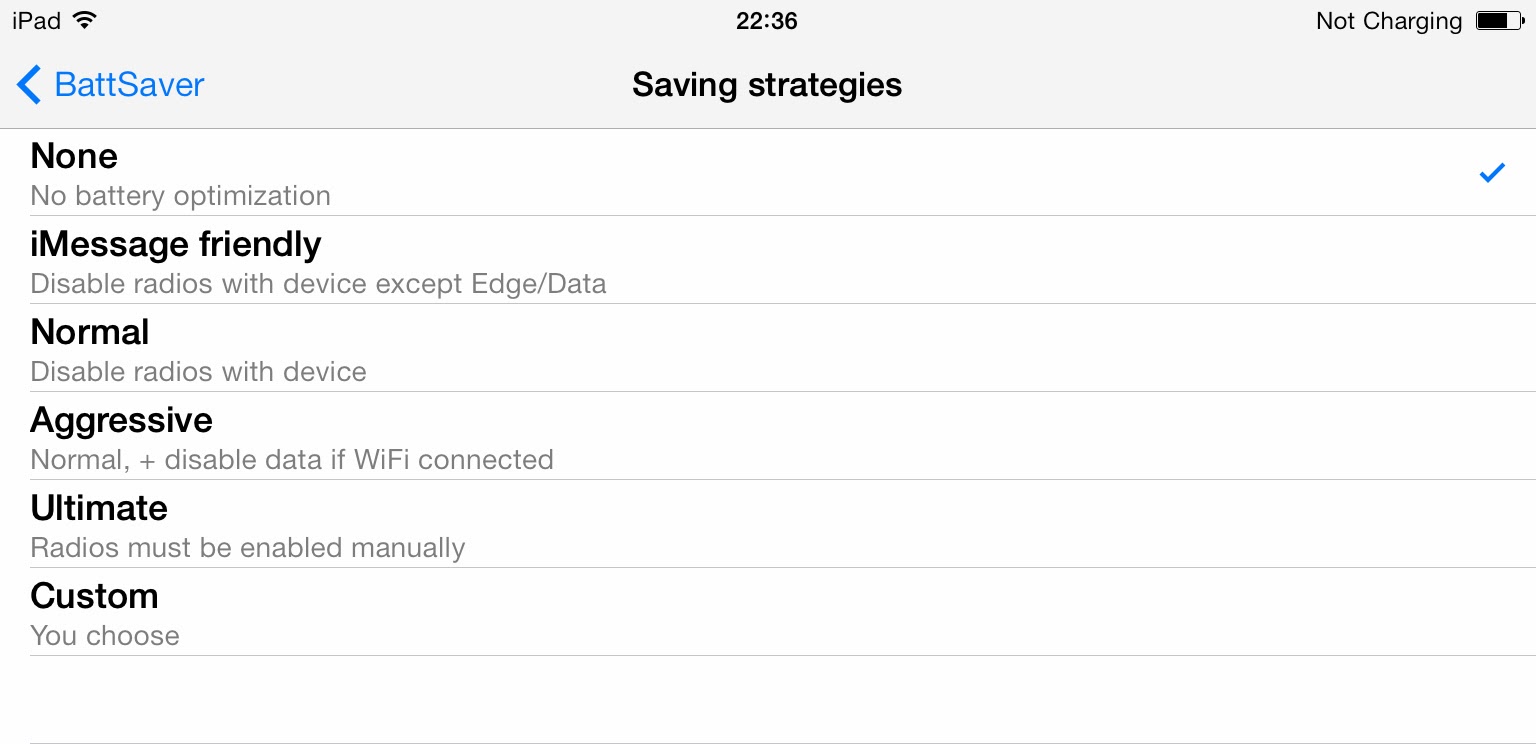The width and height of the screenshot is (1536, 744).
Task: Tap the Not Charging status text
Action: [x=1388, y=21]
